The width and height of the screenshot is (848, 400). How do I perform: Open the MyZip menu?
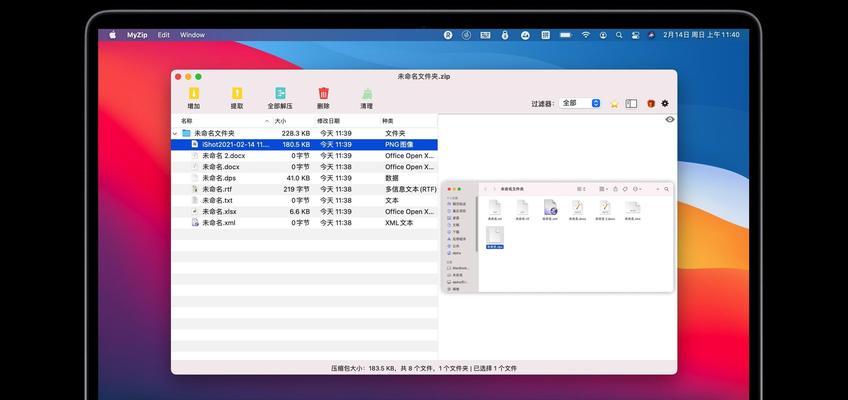[137, 35]
